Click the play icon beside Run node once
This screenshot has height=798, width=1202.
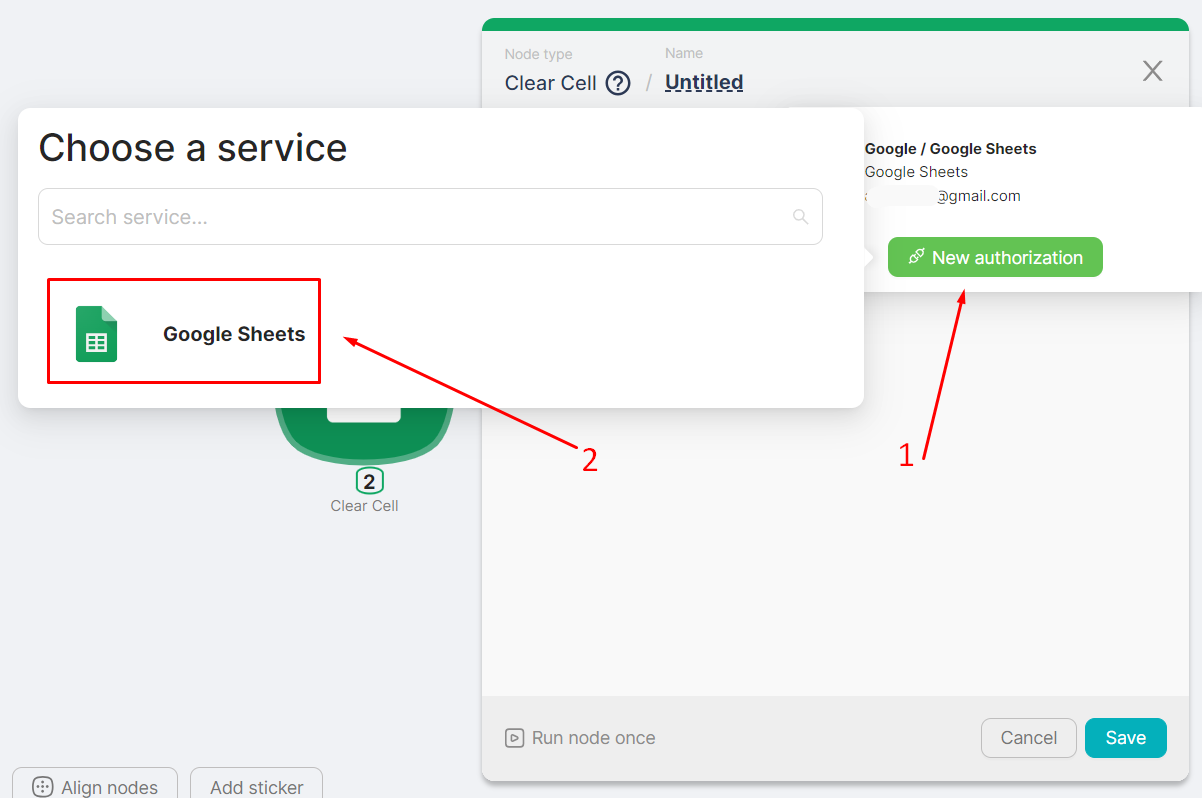[514, 738]
